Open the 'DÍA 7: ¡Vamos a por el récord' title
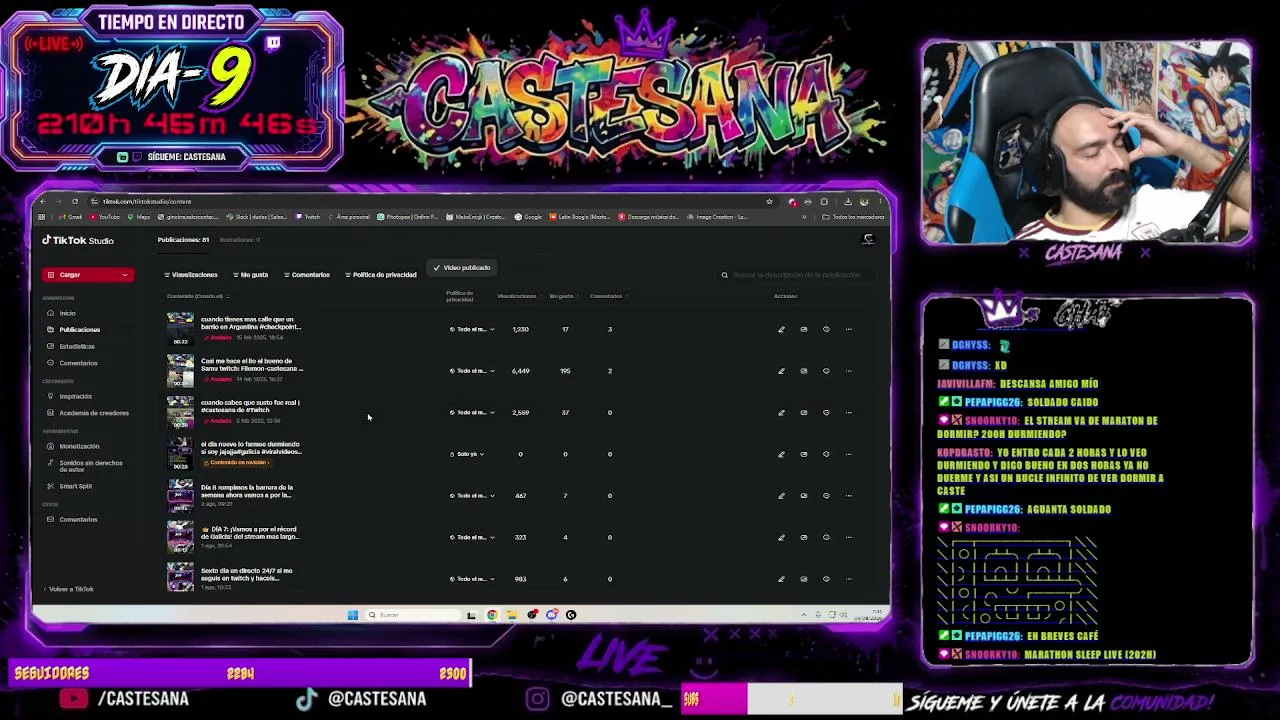This screenshot has height=720, width=1280. [x=250, y=533]
